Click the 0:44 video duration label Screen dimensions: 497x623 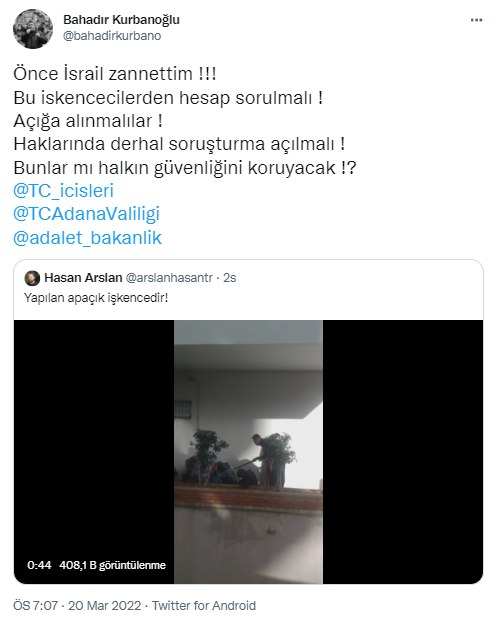[x=39, y=565]
